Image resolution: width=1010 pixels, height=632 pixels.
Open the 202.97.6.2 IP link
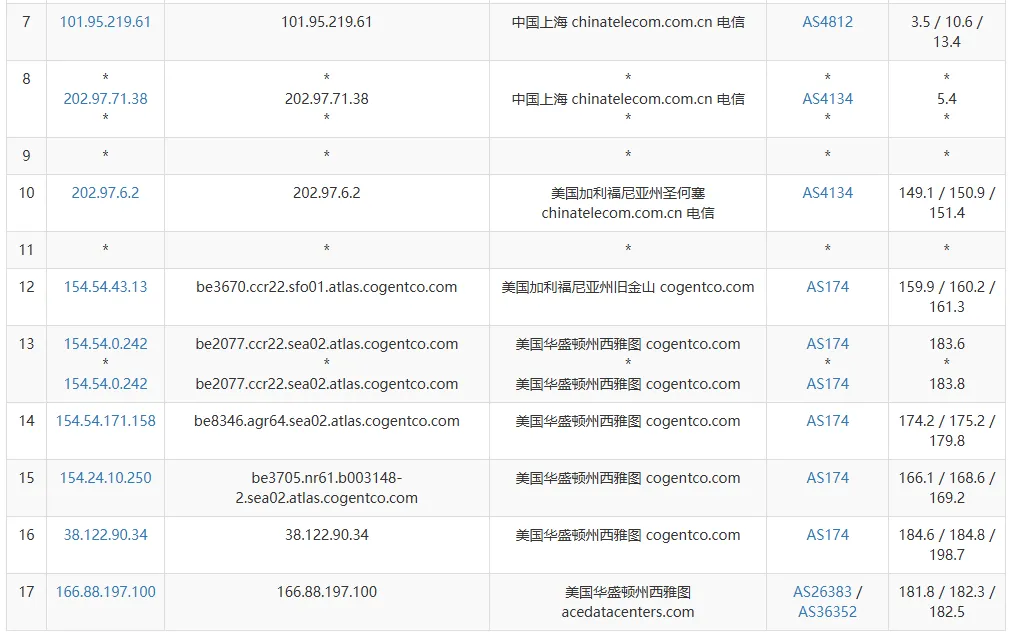pyautogui.click(x=104, y=193)
